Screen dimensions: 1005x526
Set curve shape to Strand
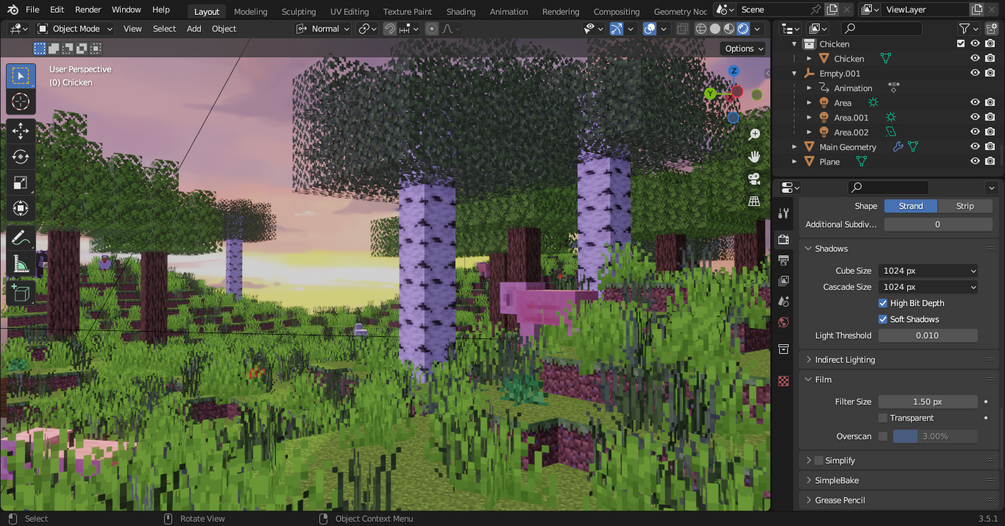point(911,206)
